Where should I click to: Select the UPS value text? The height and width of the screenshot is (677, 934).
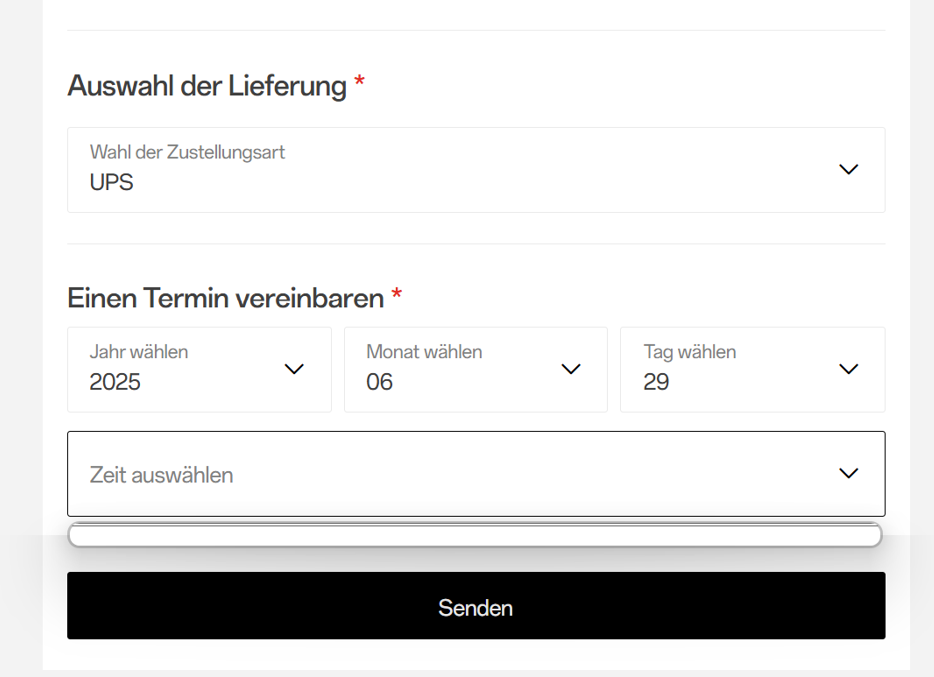point(111,183)
